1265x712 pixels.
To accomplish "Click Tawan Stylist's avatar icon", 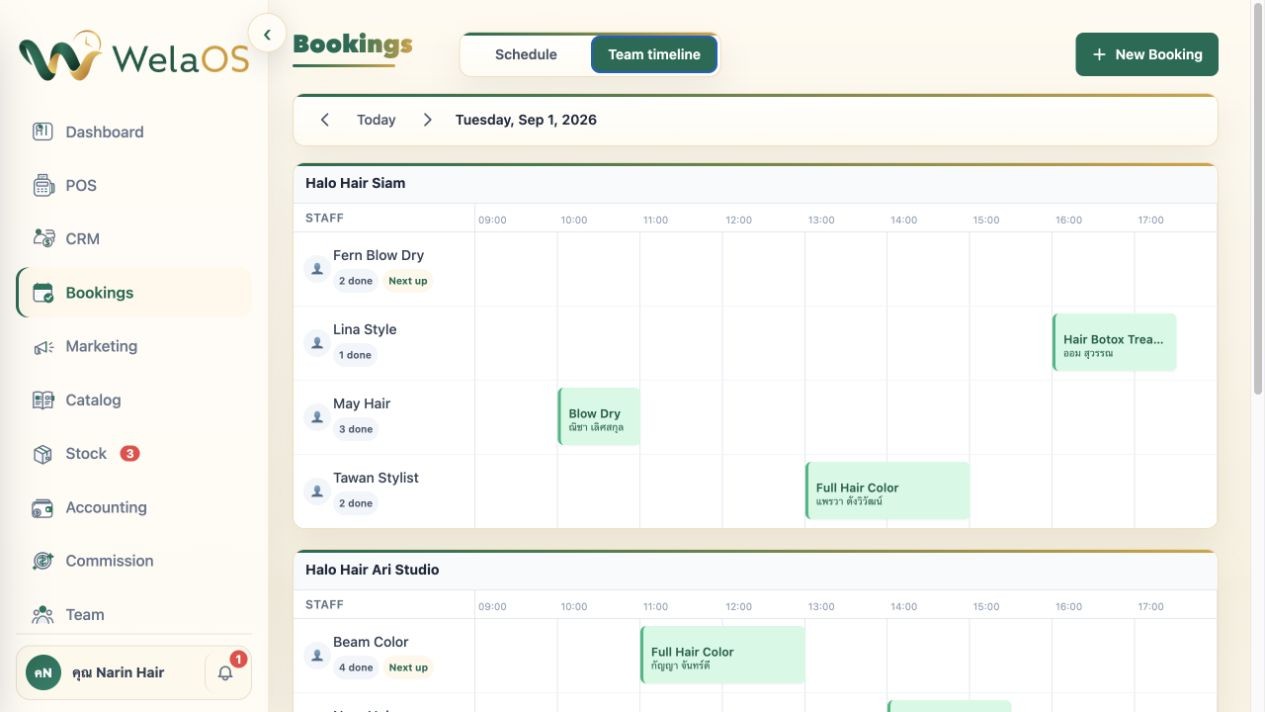I will tap(317, 490).
